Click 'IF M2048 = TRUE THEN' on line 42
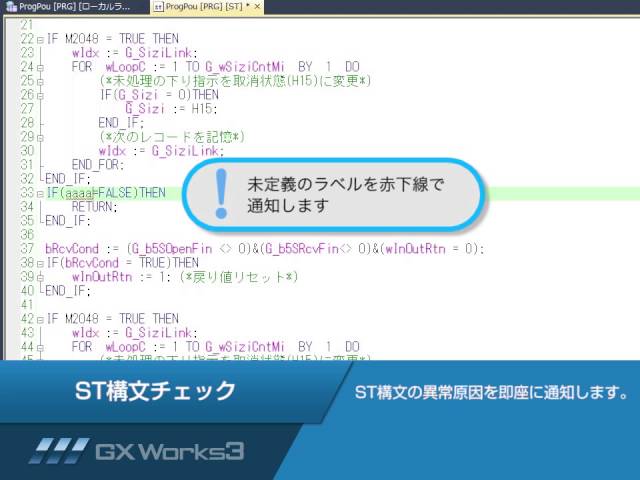640x480 pixels. (113, 319)
